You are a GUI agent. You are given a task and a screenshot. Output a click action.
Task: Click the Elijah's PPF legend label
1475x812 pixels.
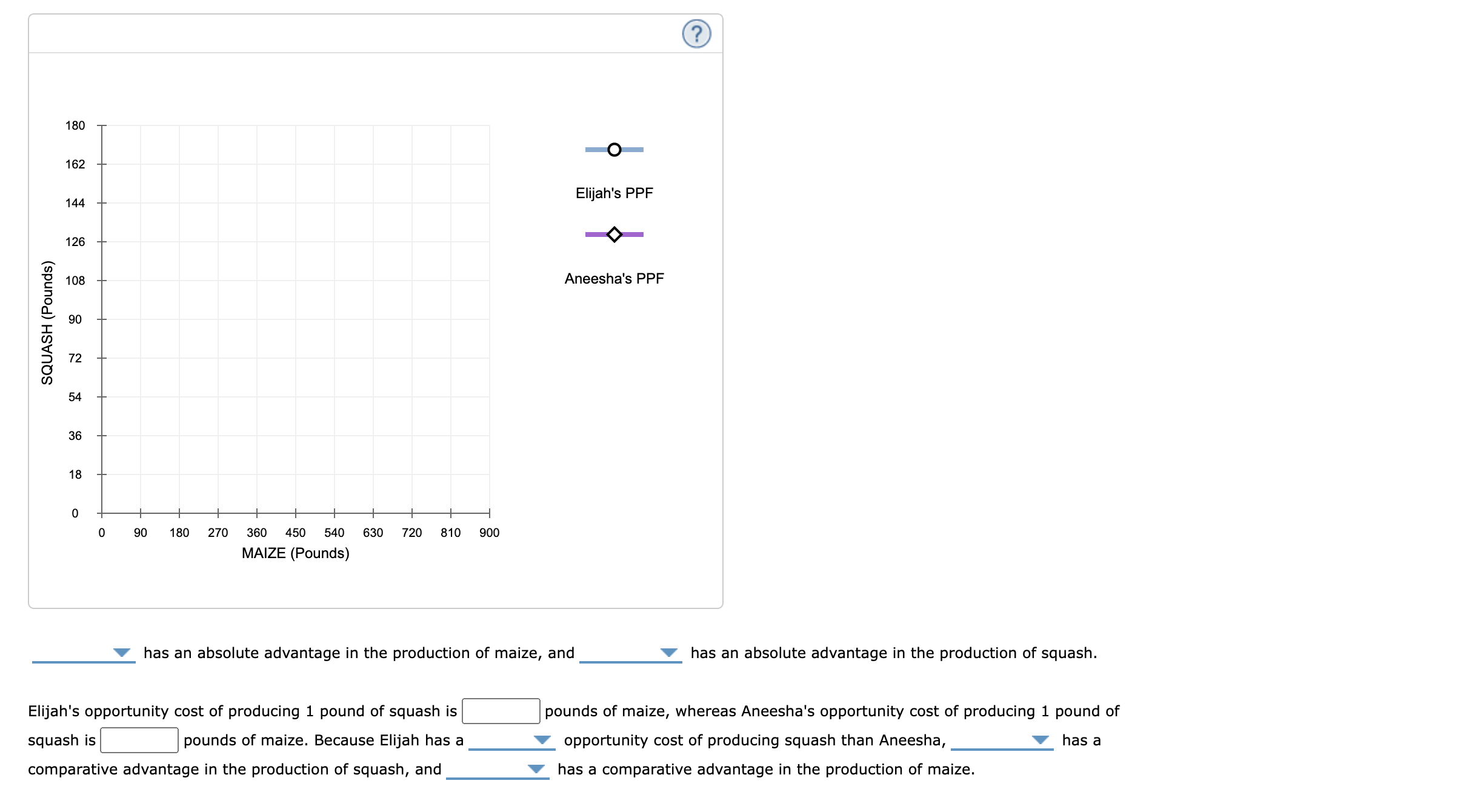[614, 193]
